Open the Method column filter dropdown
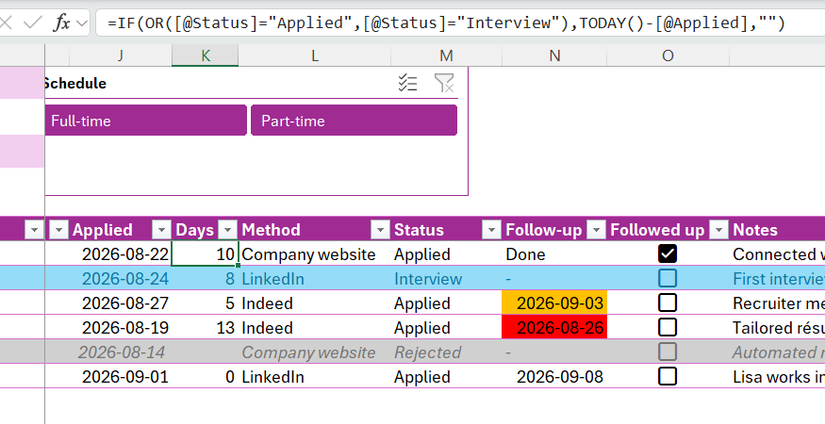Image resolution: width=825 pixels, height=424 pixels. coord(380,230)
